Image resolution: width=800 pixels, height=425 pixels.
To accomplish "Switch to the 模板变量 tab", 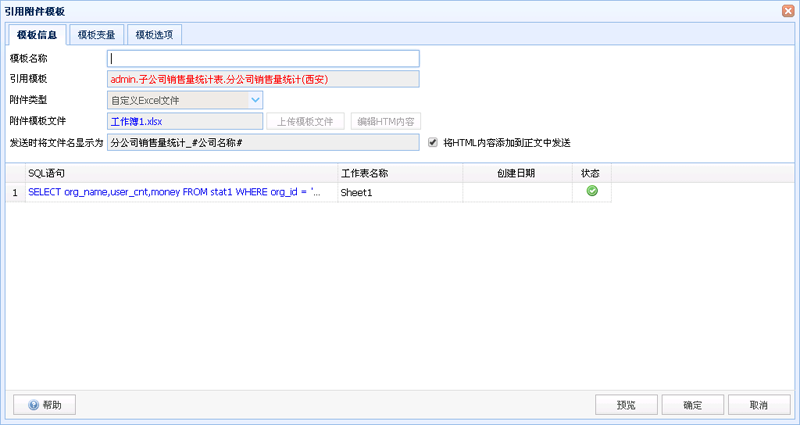I will 97,35.
